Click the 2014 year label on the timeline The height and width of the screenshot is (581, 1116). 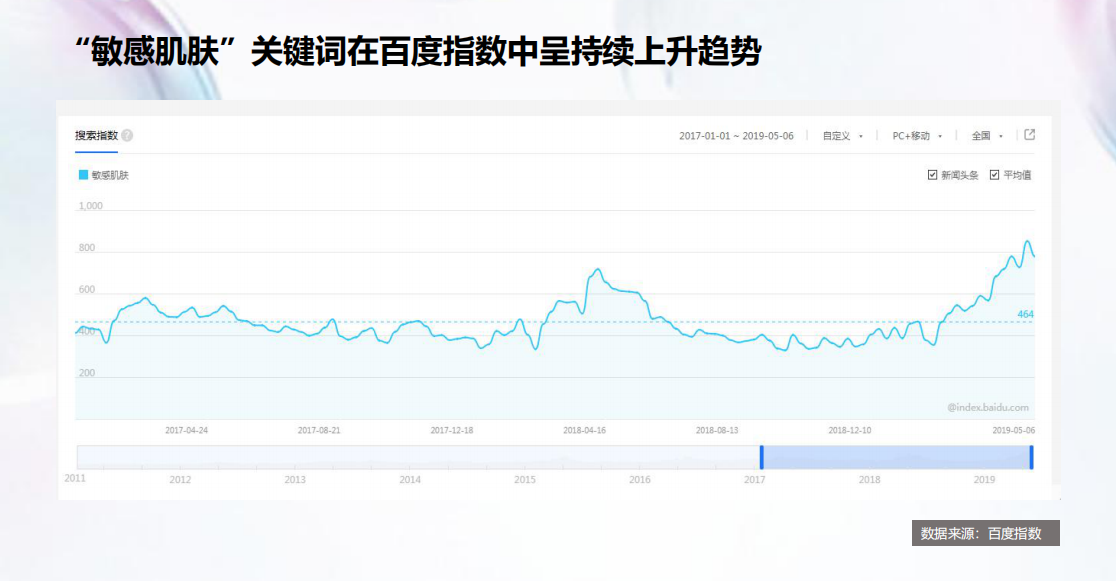[x=410, y=480]
